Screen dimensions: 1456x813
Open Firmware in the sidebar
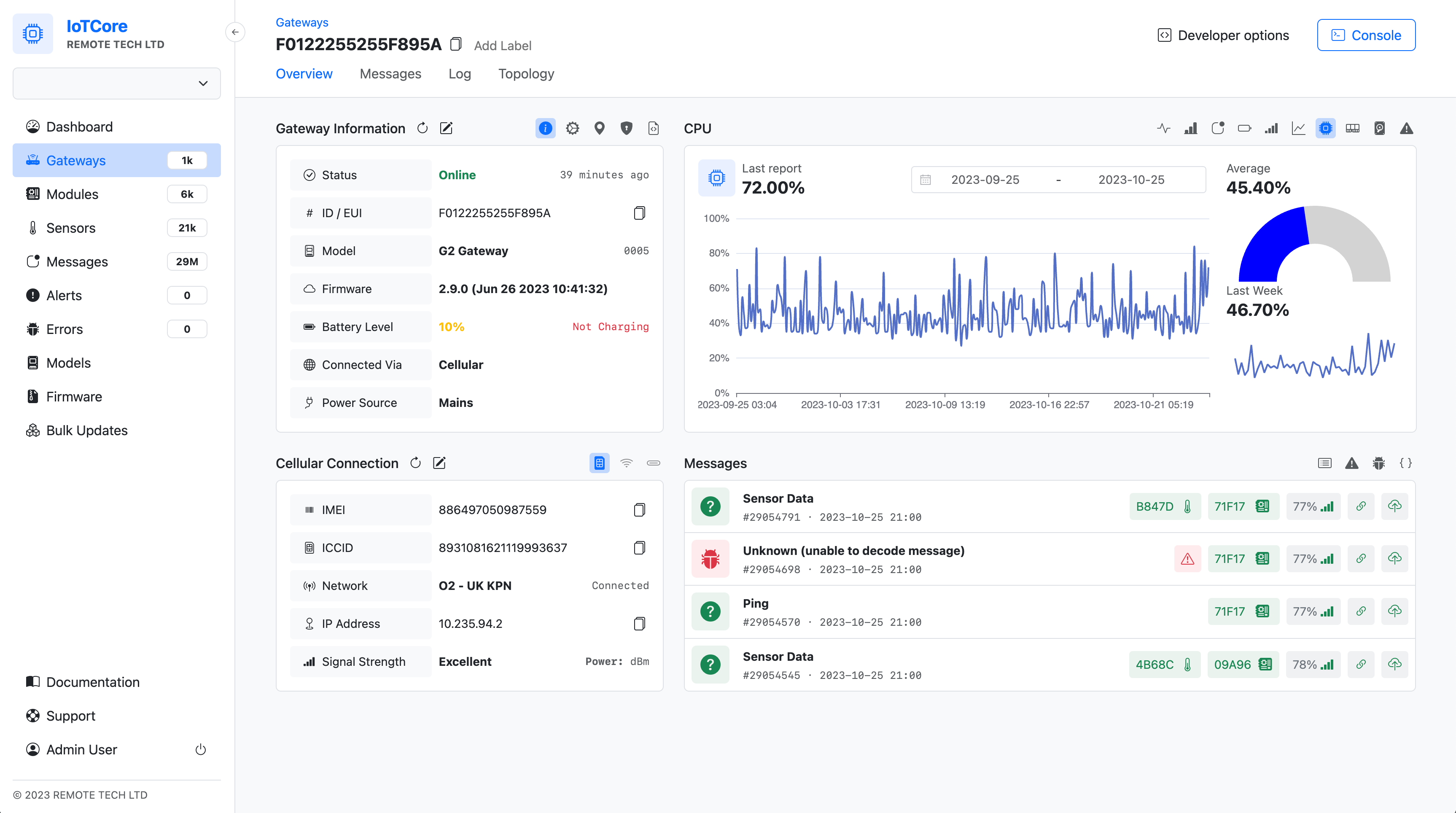117,396
